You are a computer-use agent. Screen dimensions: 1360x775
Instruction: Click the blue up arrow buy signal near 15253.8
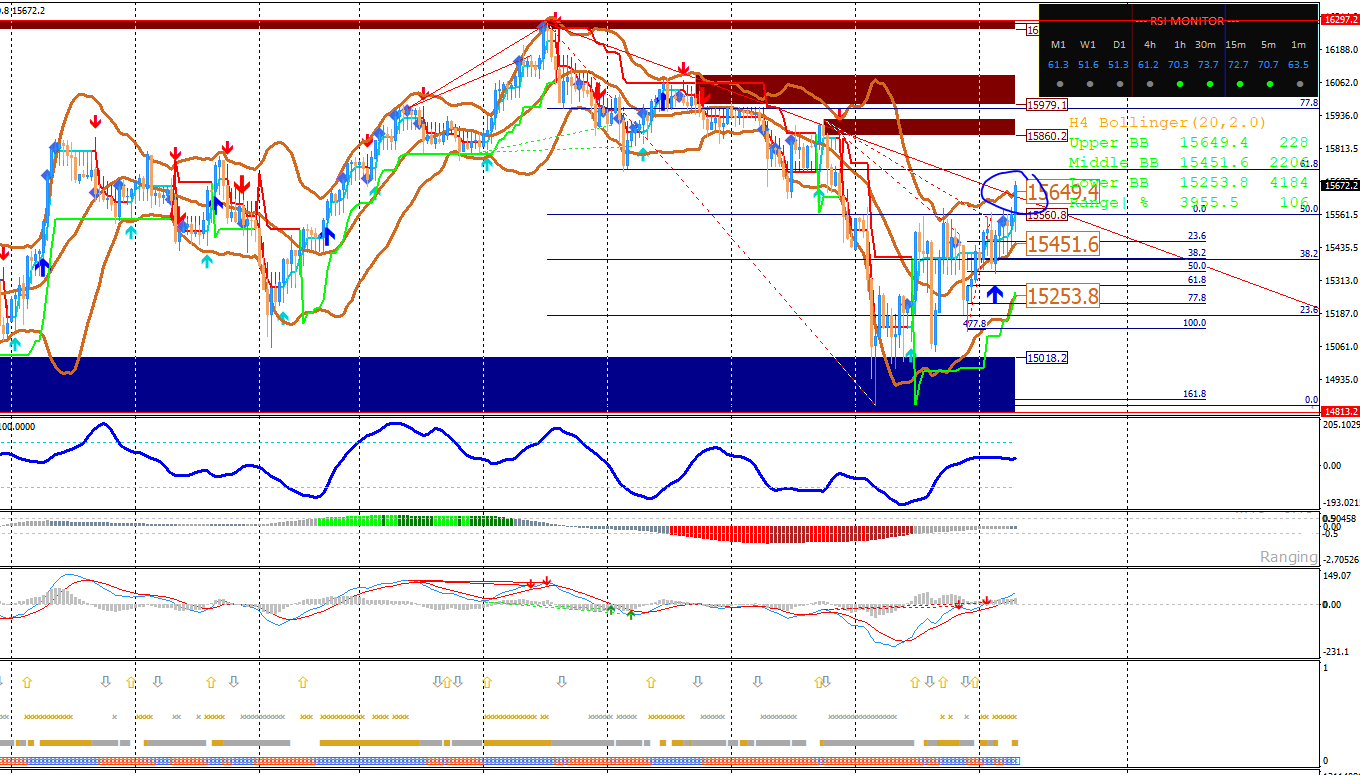tap(995, 294)
